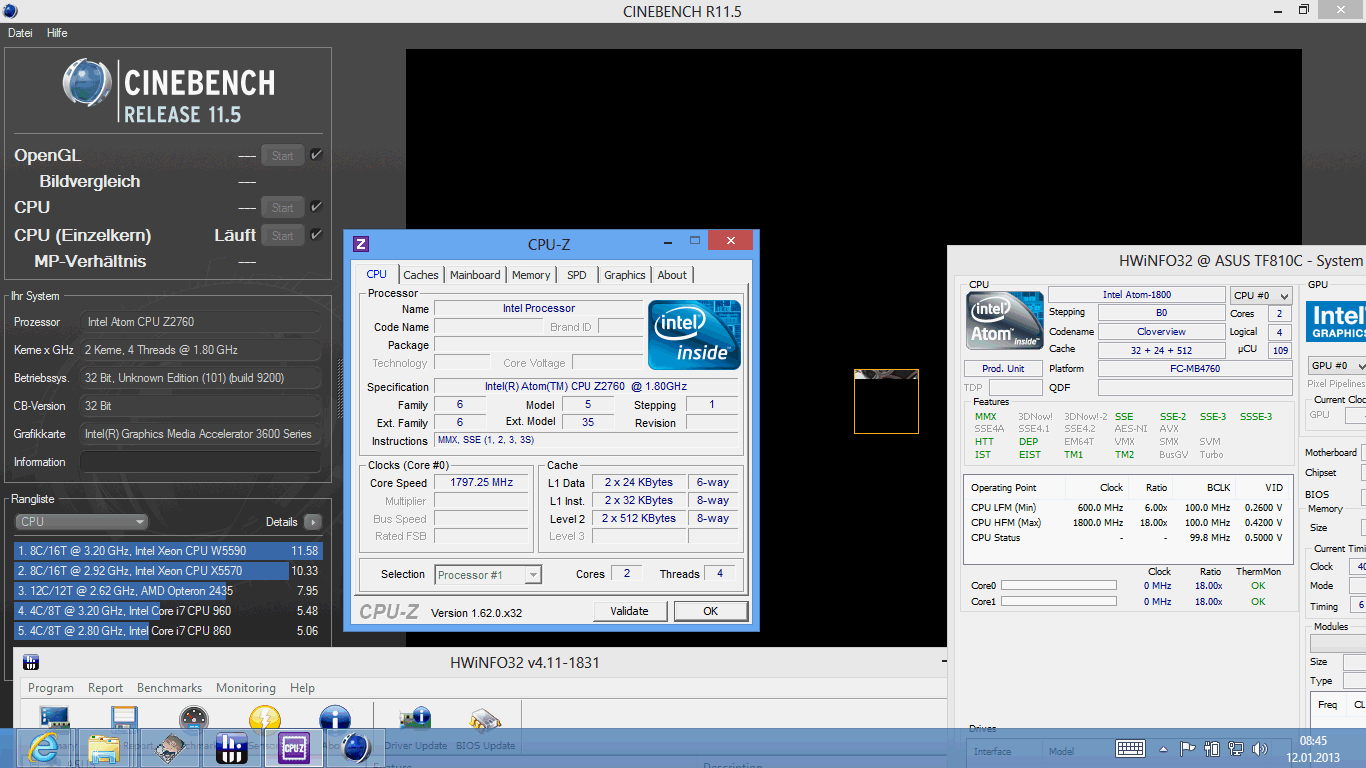The image size is (1366, 768).
Task: Open Benchmarks menu in HWiNFO32
Action: click(x=169, y=688)
